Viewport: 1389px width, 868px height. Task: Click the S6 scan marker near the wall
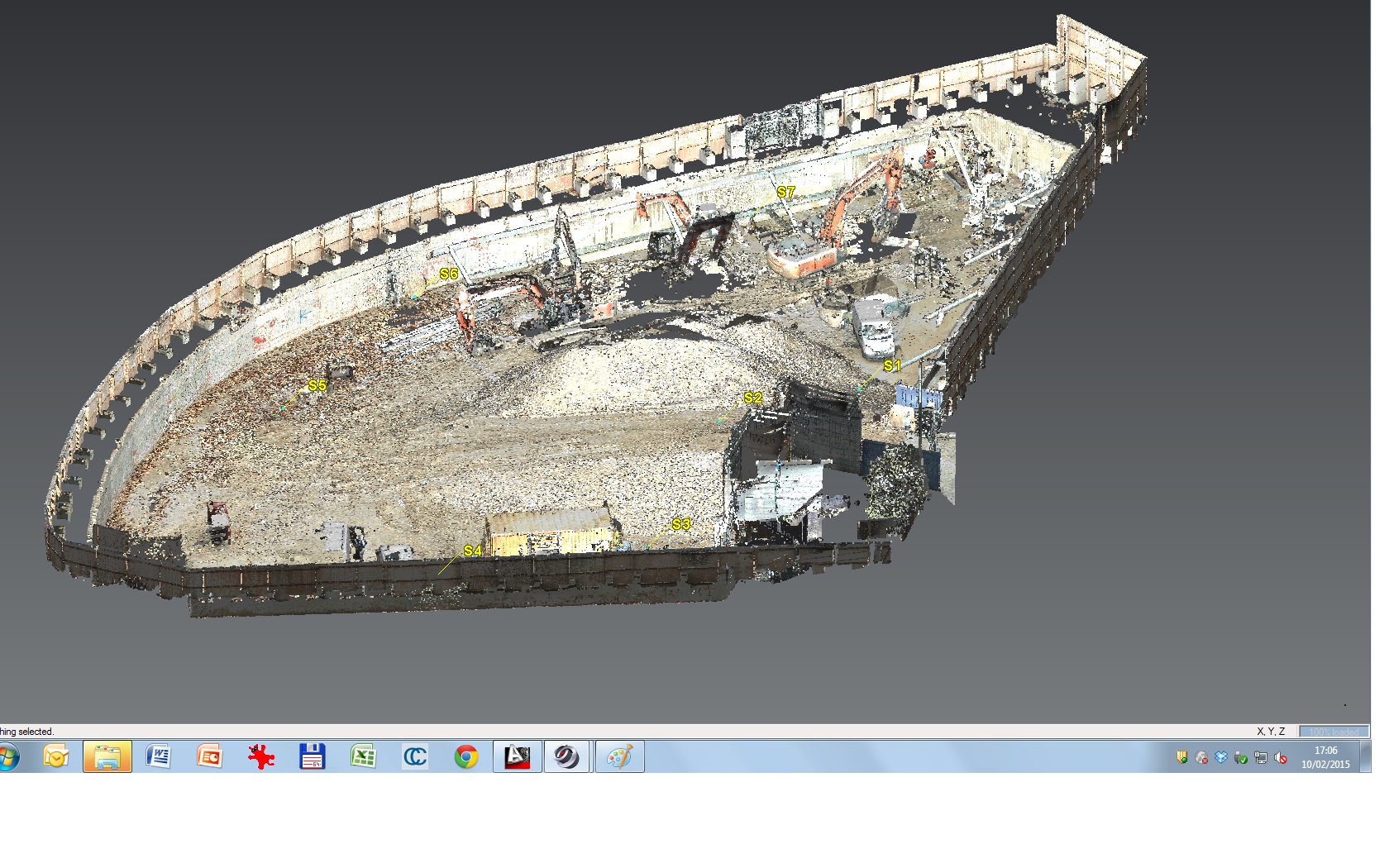pos(448,274)
